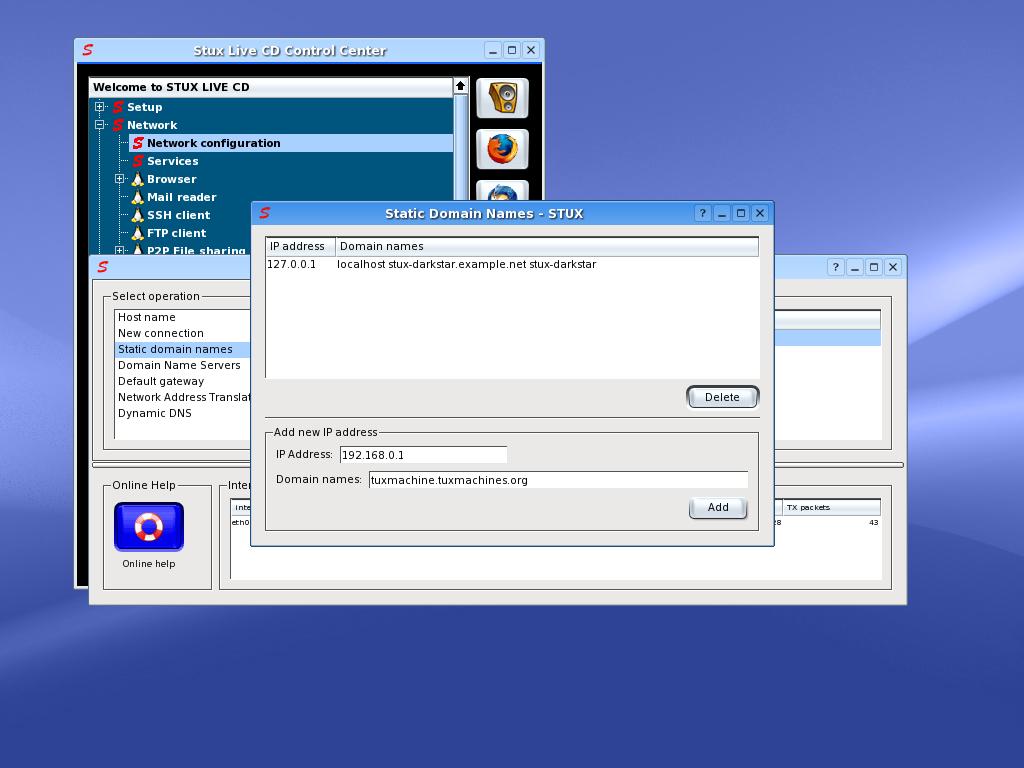Click the Online help lifebuoy icon
This screenshot has height=768, width=1024.
click(x=149, y=526)
